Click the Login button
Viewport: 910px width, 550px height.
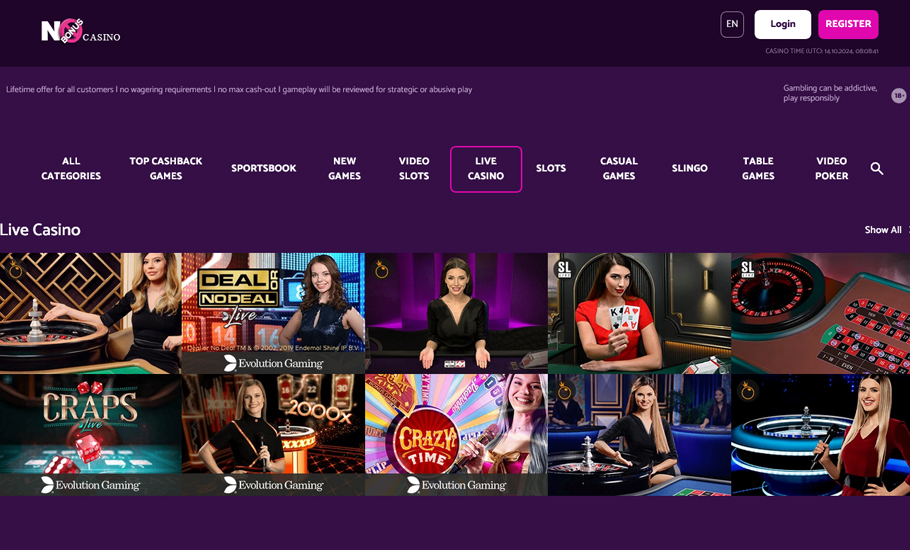tap(782, 24)
